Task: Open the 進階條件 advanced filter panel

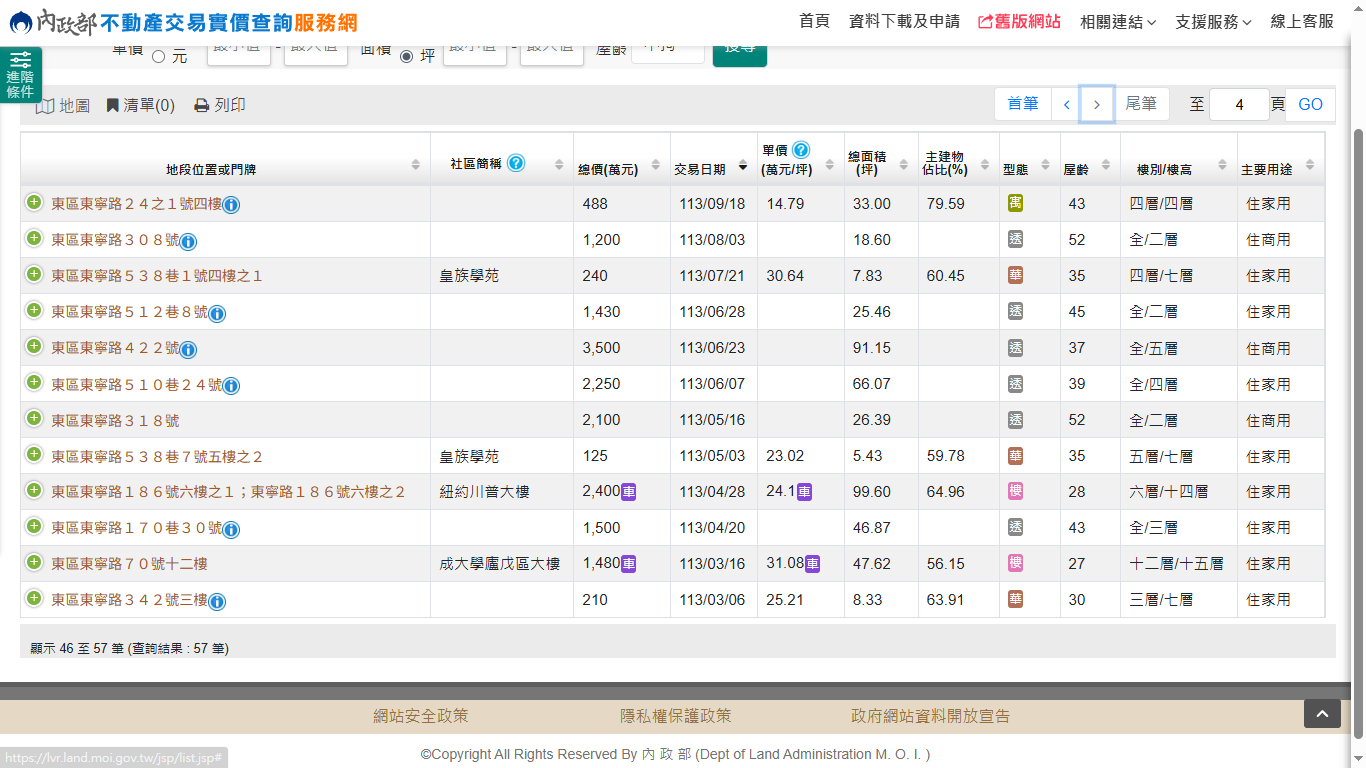Action: (20, 75)
